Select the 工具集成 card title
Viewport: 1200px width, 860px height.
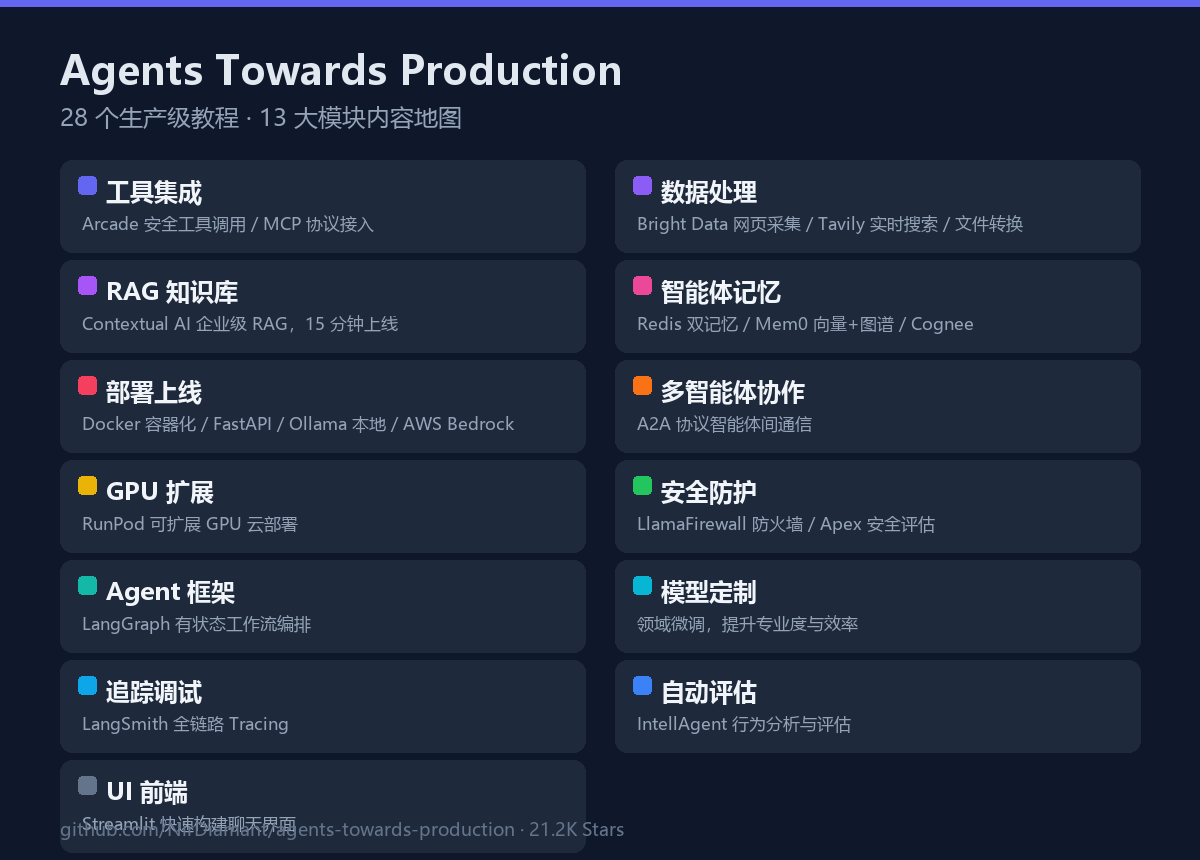click(x=154, y=192)
